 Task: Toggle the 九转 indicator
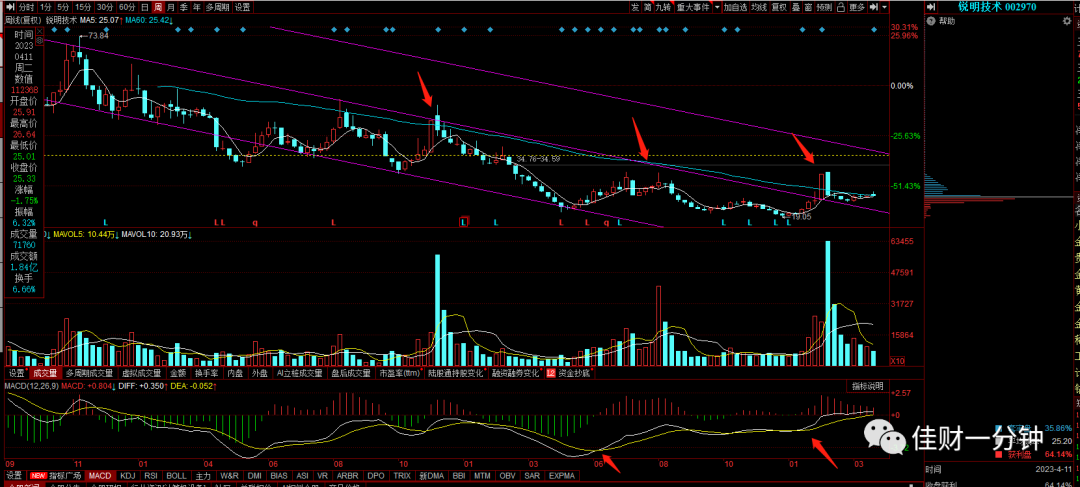[x=663, y=7]
